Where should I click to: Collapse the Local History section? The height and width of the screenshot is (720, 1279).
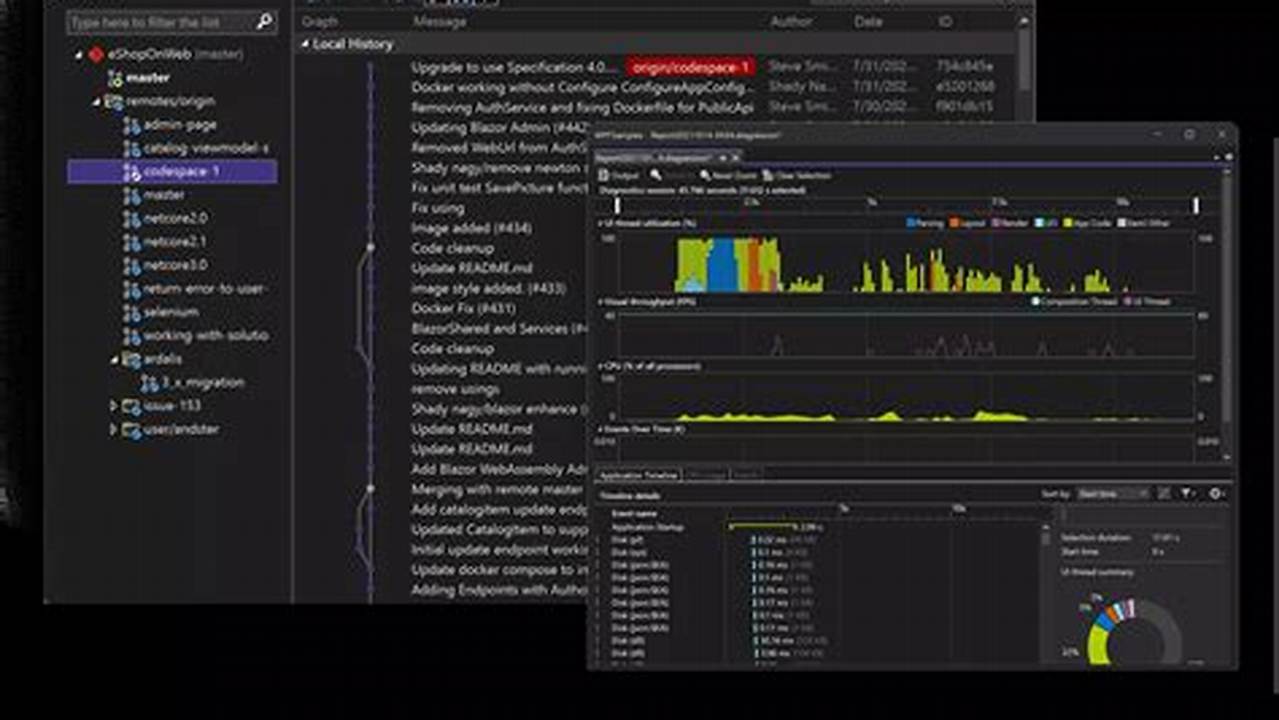pos(304,44)
